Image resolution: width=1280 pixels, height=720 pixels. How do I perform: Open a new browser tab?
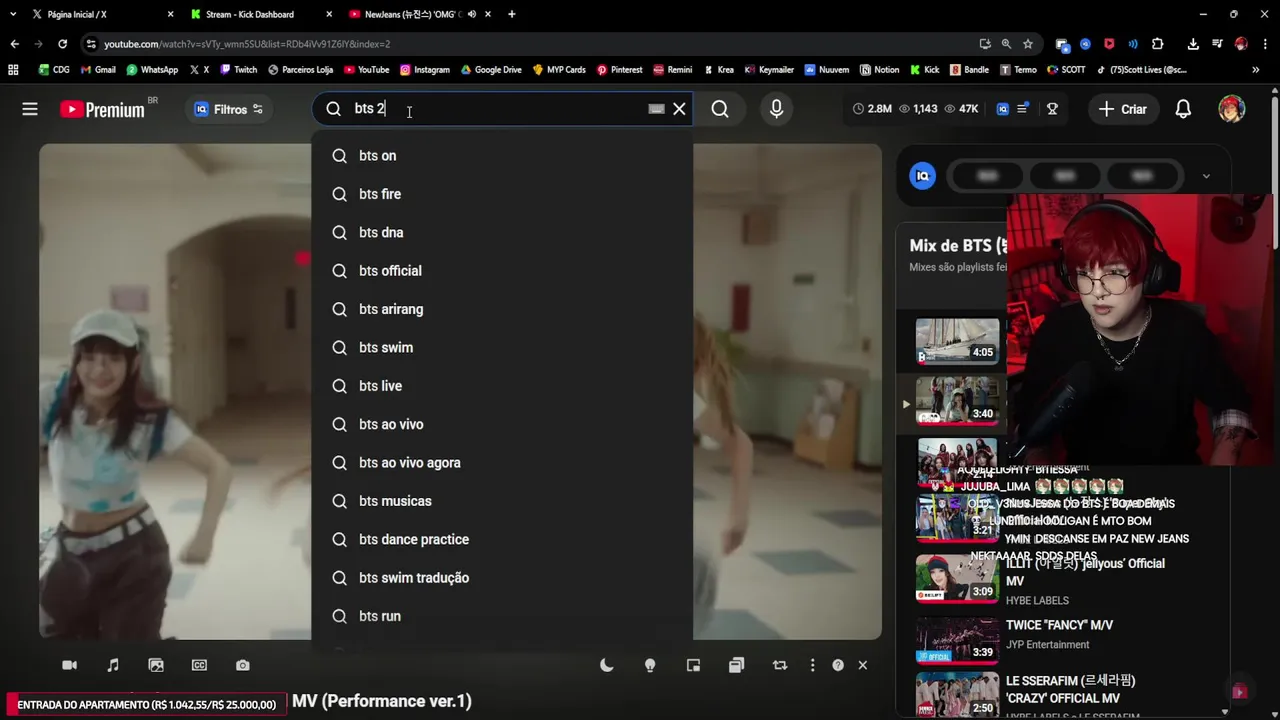pos(512,14)
